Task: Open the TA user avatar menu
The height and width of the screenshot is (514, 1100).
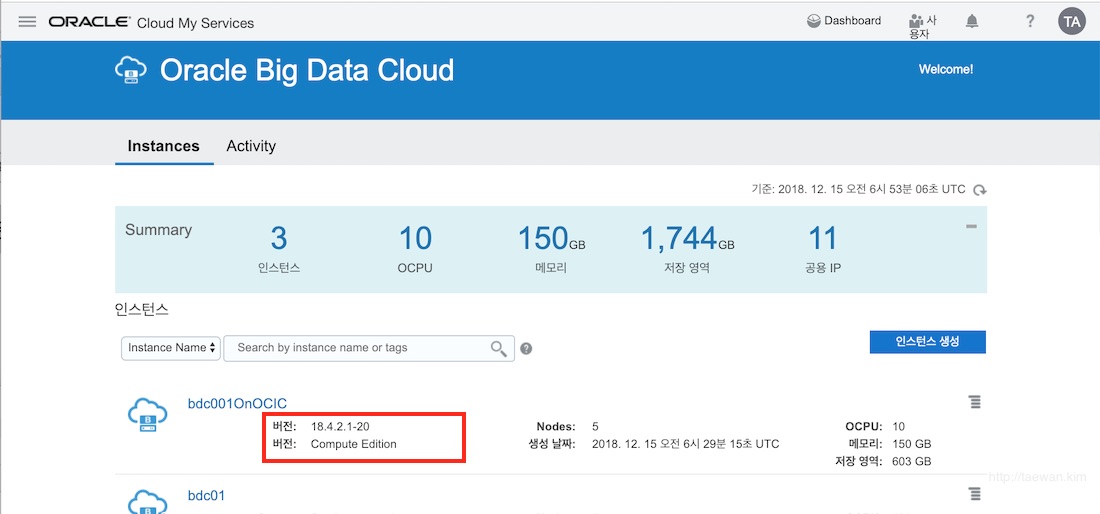Action: (x=1072, y=22)
